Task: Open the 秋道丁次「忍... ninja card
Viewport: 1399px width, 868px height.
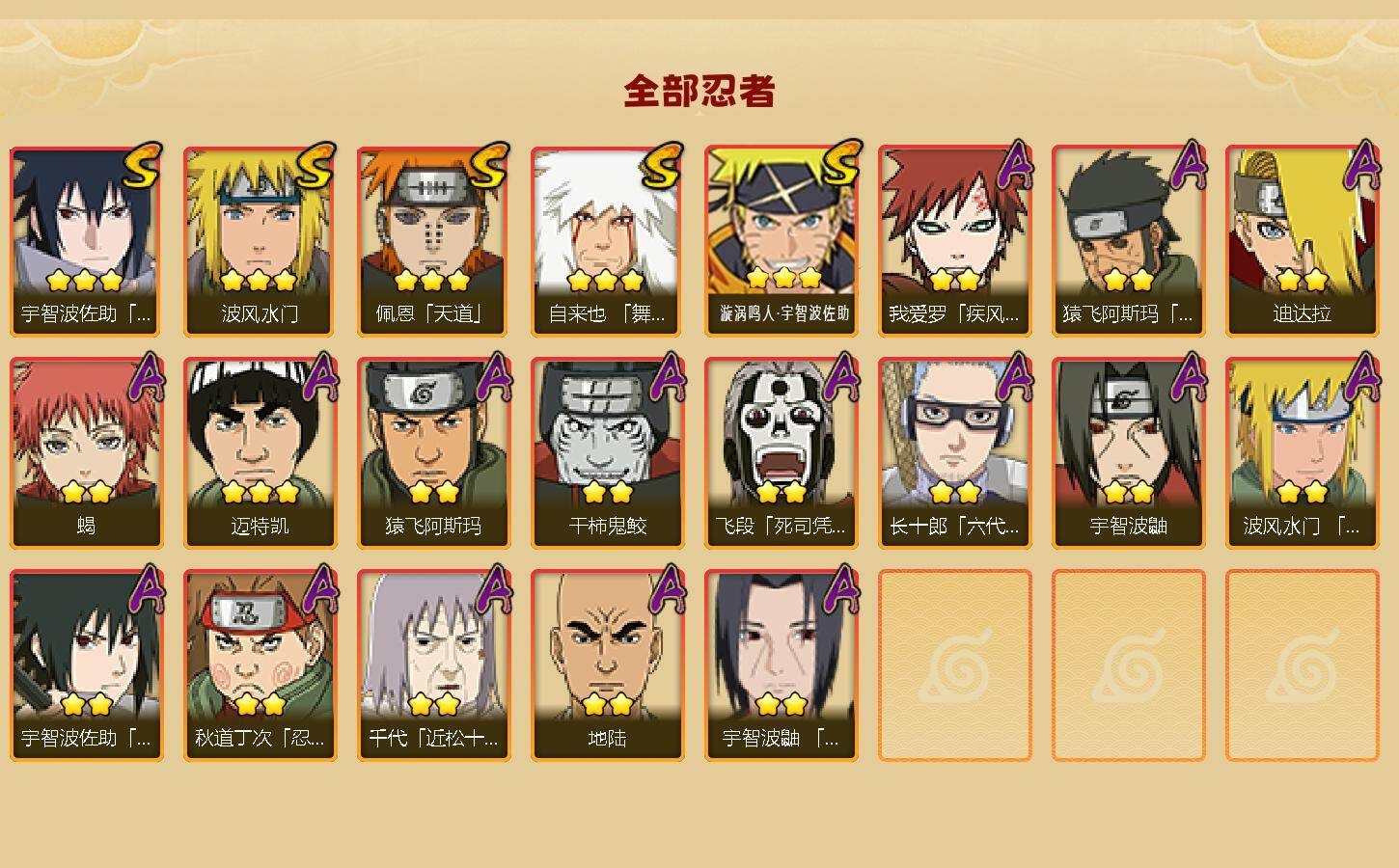Action: click(260, 665)
